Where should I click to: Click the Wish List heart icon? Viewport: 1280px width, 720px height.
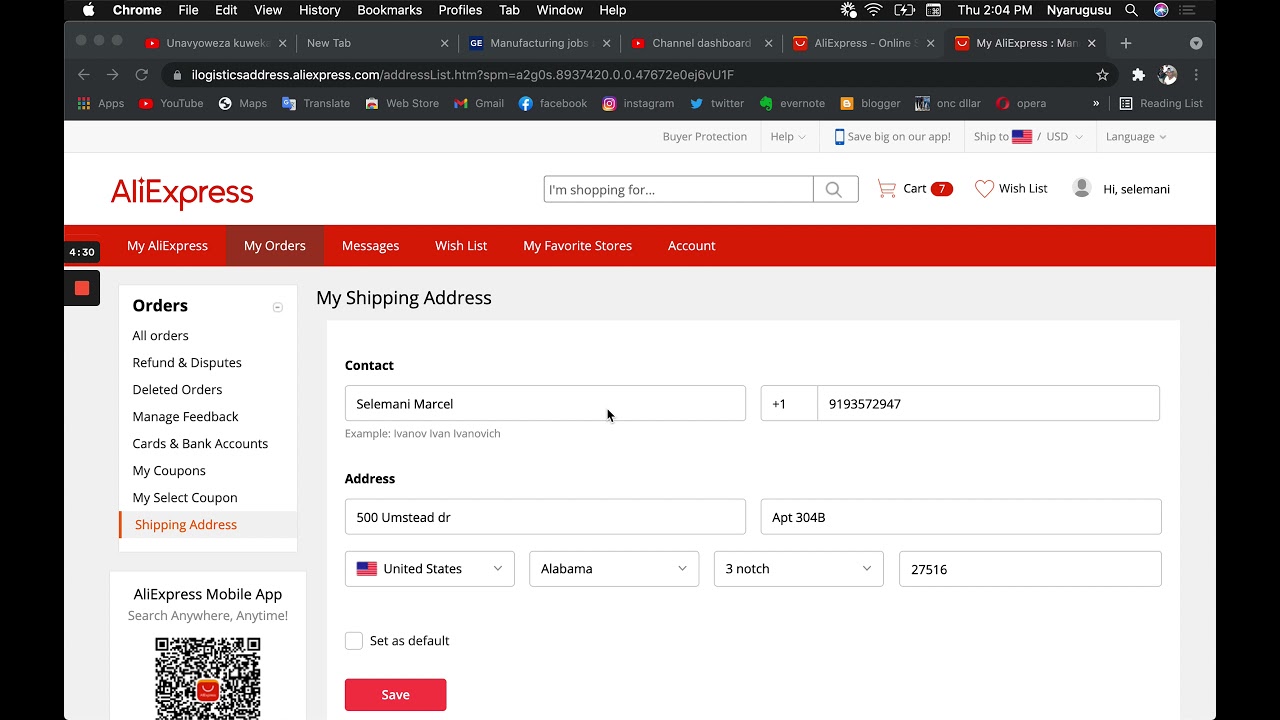pos(984,188)
